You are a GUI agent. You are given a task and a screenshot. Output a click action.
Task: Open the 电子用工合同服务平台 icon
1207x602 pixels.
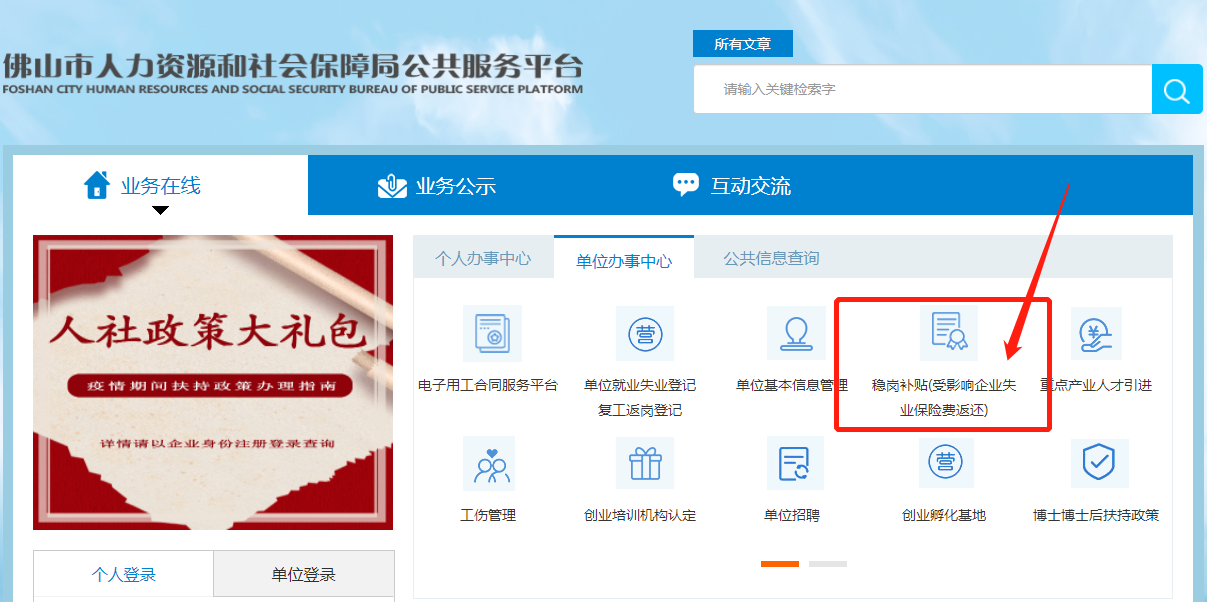click(x=492, y=333)
